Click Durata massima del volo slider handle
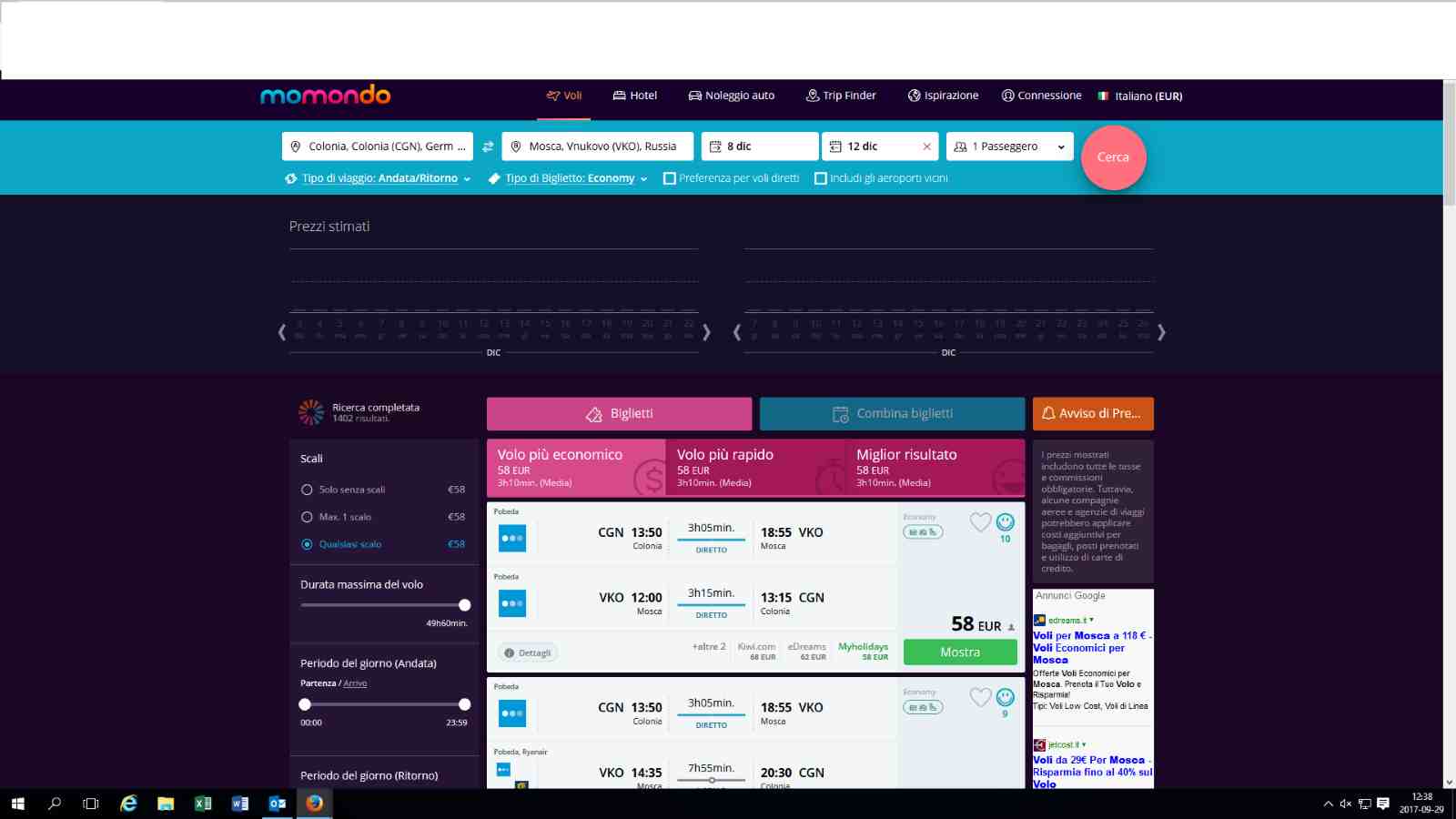 click(x=465, y=604)
